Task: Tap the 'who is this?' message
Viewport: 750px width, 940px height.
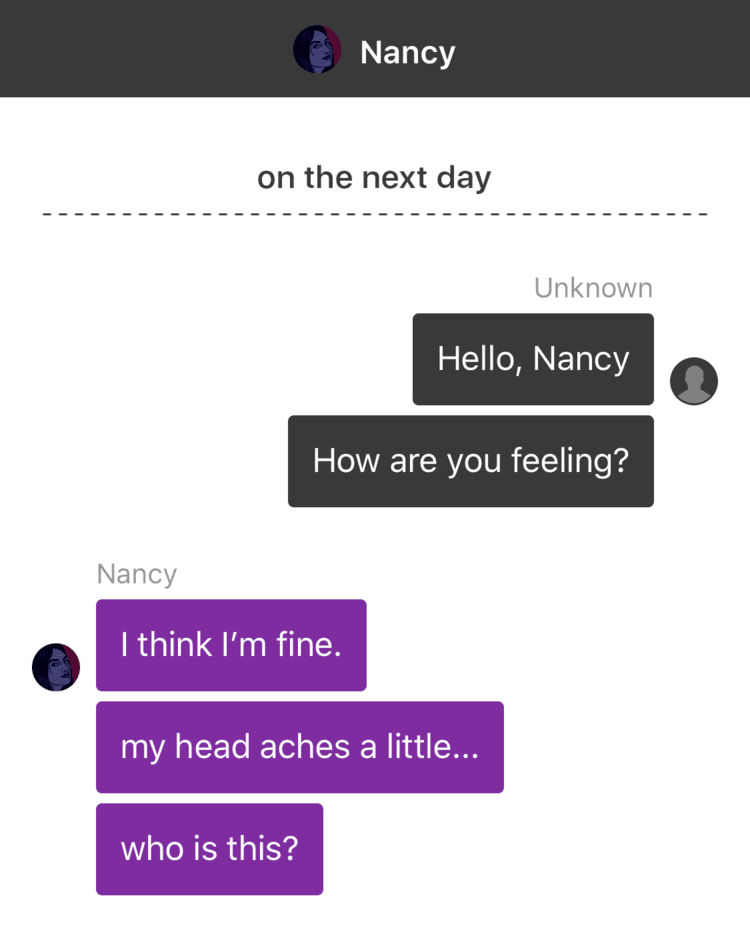Action: [209, 849]
